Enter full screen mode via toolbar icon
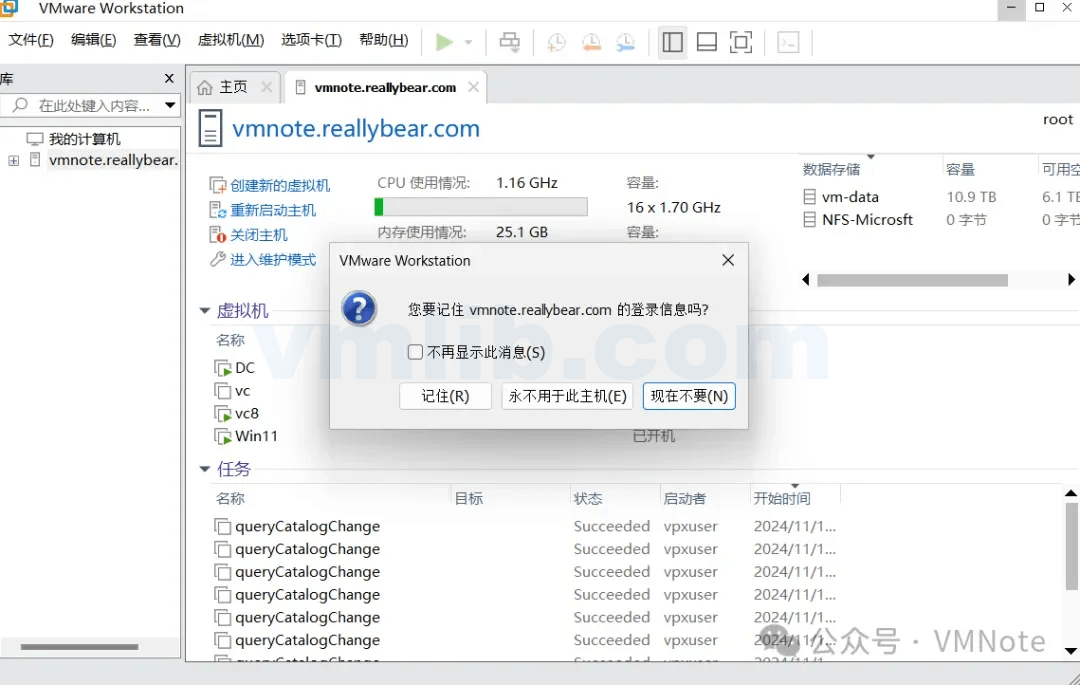Screen dimensions: 1080x685 click(x=743, y=42)
